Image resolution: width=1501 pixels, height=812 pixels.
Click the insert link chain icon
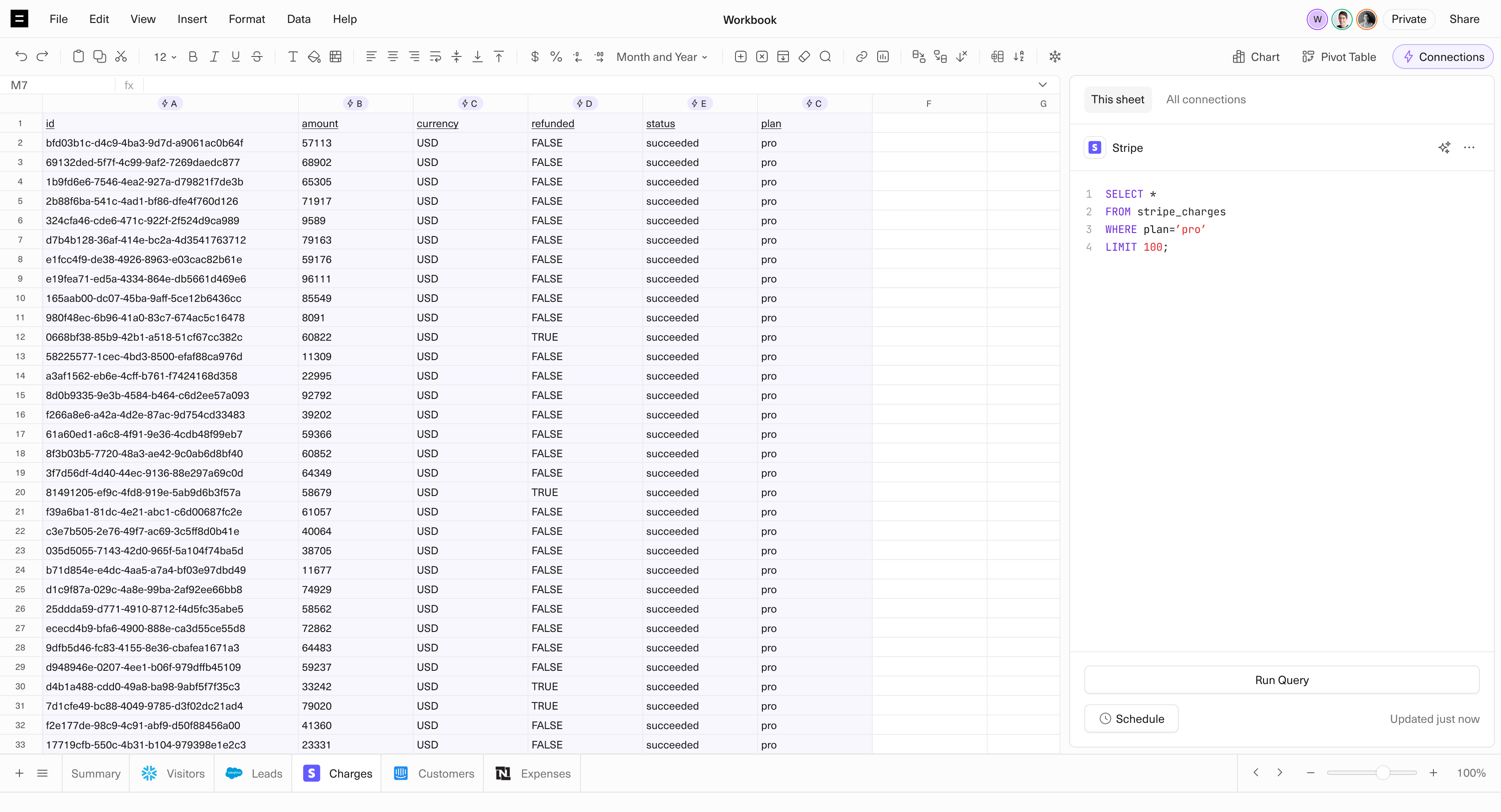tap(861, 56)
